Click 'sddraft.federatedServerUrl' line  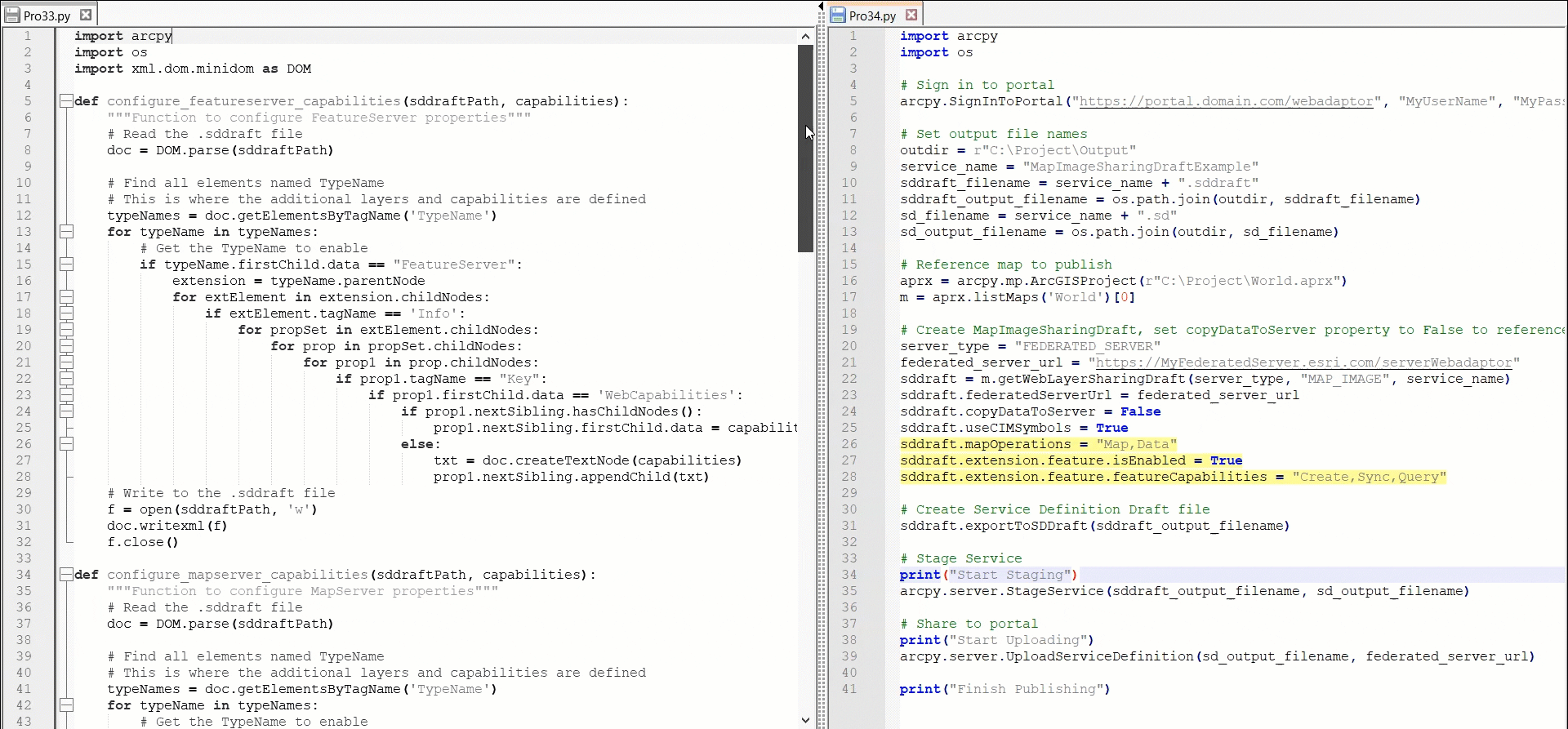pyautogui.click(x=1100, y=395)
